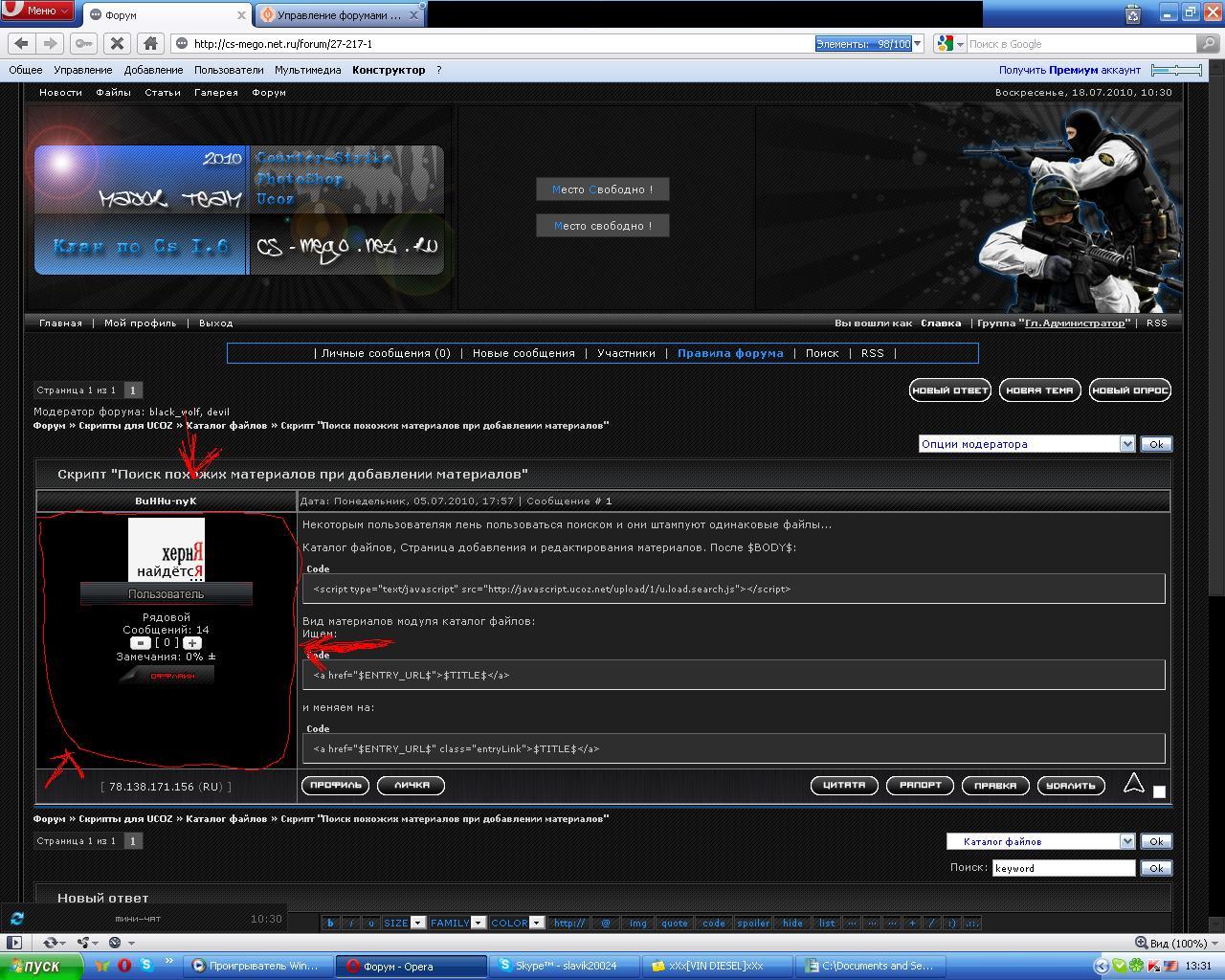Start Google search with magnifier icon
The image size is (1225, 980).
(1211, 43)
